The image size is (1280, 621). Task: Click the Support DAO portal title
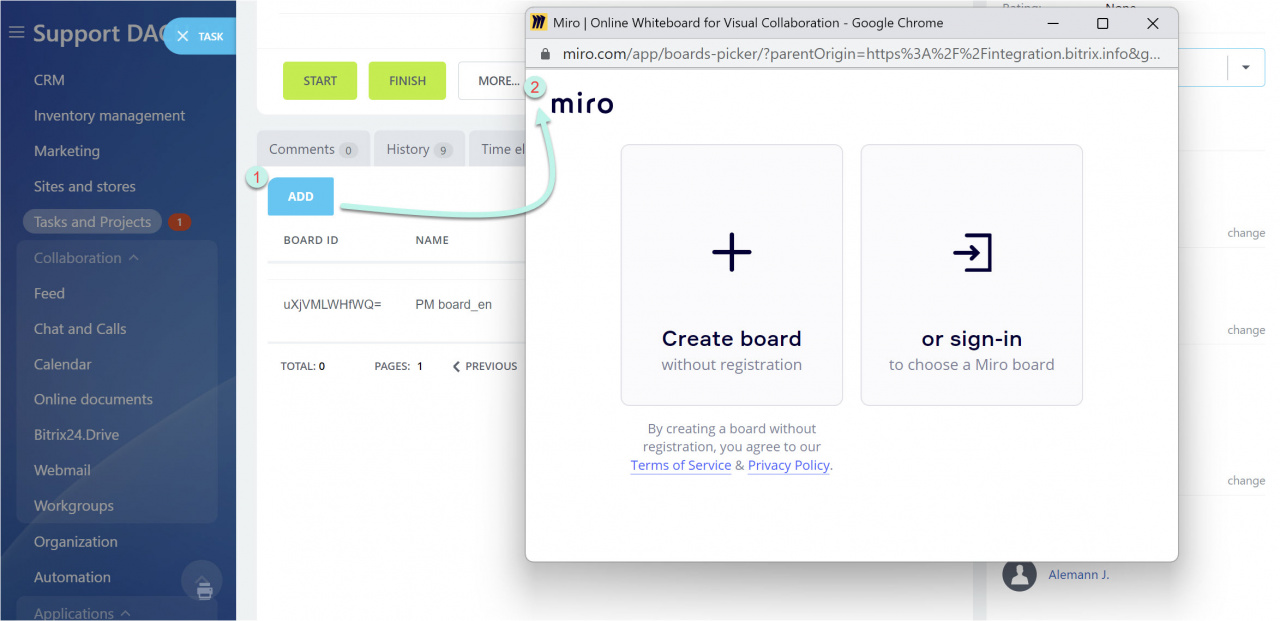(x=100, y=33)
